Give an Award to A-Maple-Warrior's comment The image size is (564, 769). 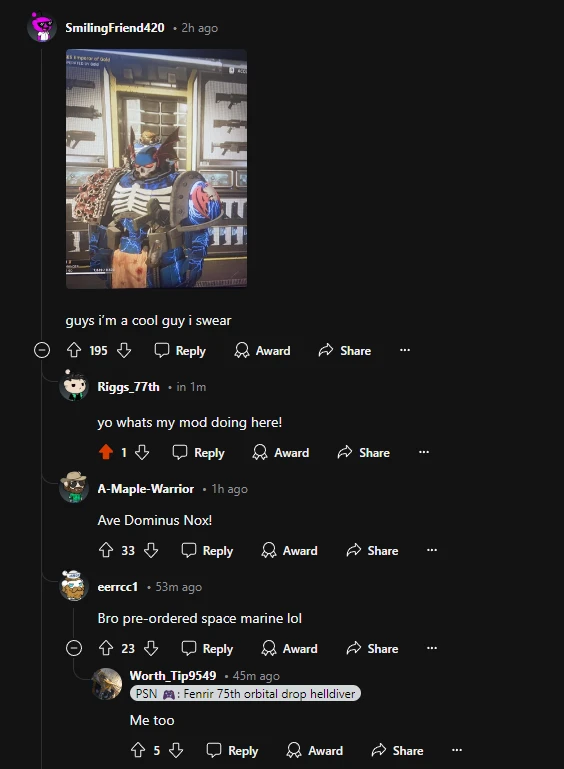pos(289,550)
